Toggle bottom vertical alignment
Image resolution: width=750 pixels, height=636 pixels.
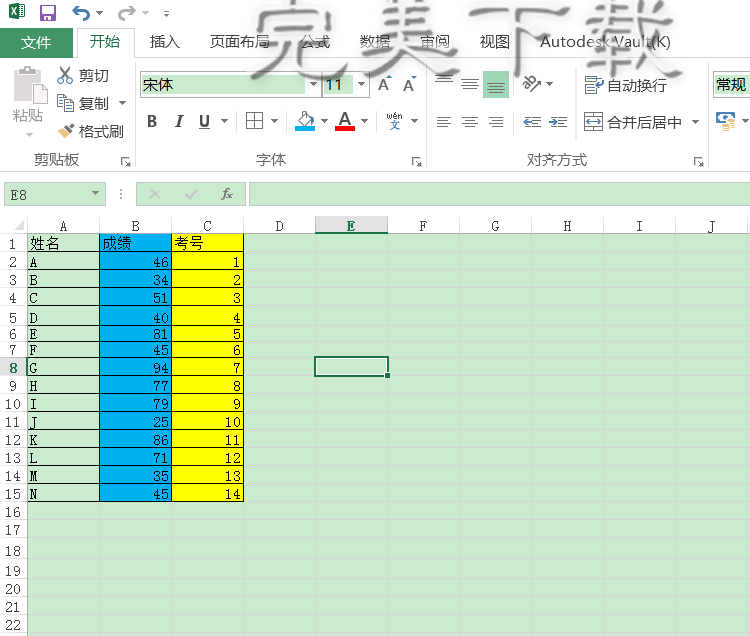pos(496,84)
